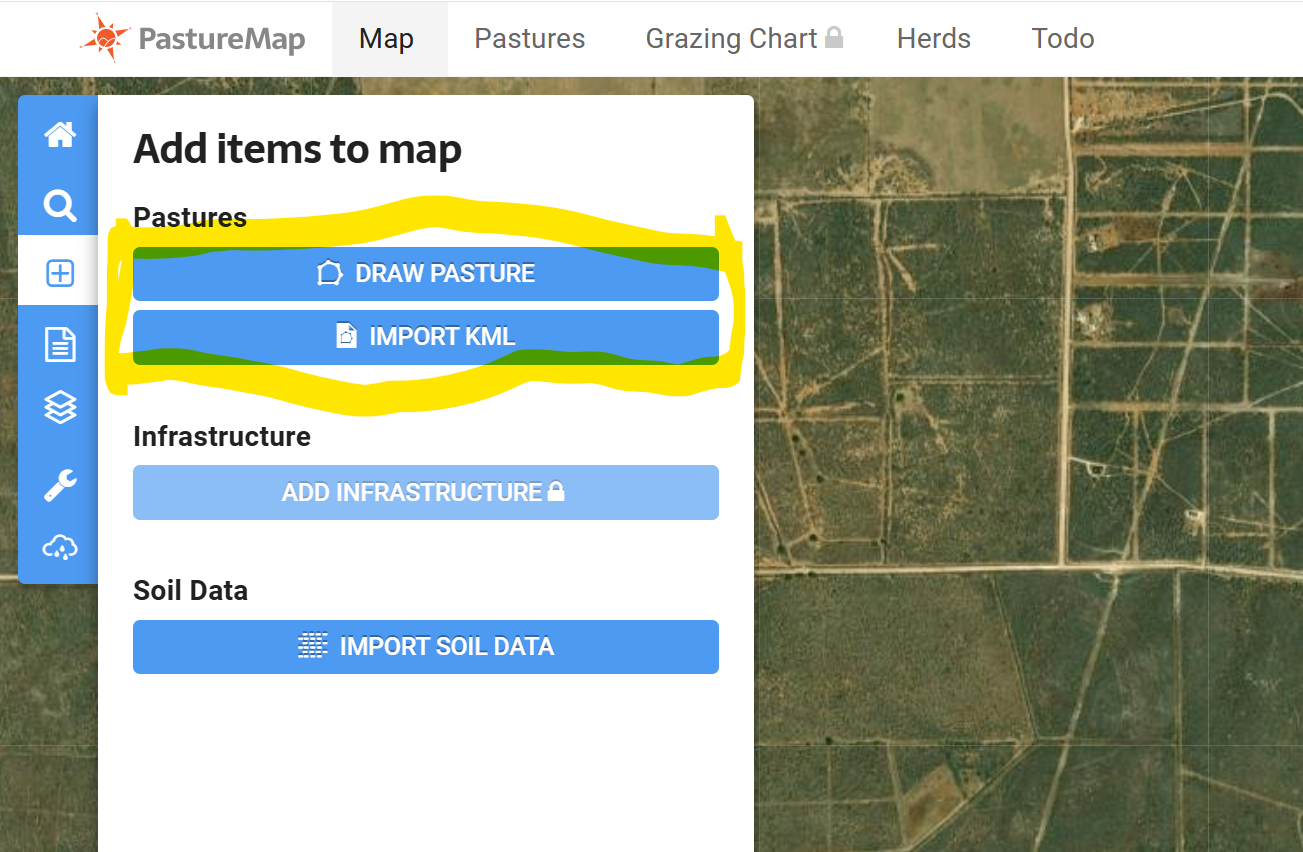Open the Home icon in sidebar

(x=60, y=135)
